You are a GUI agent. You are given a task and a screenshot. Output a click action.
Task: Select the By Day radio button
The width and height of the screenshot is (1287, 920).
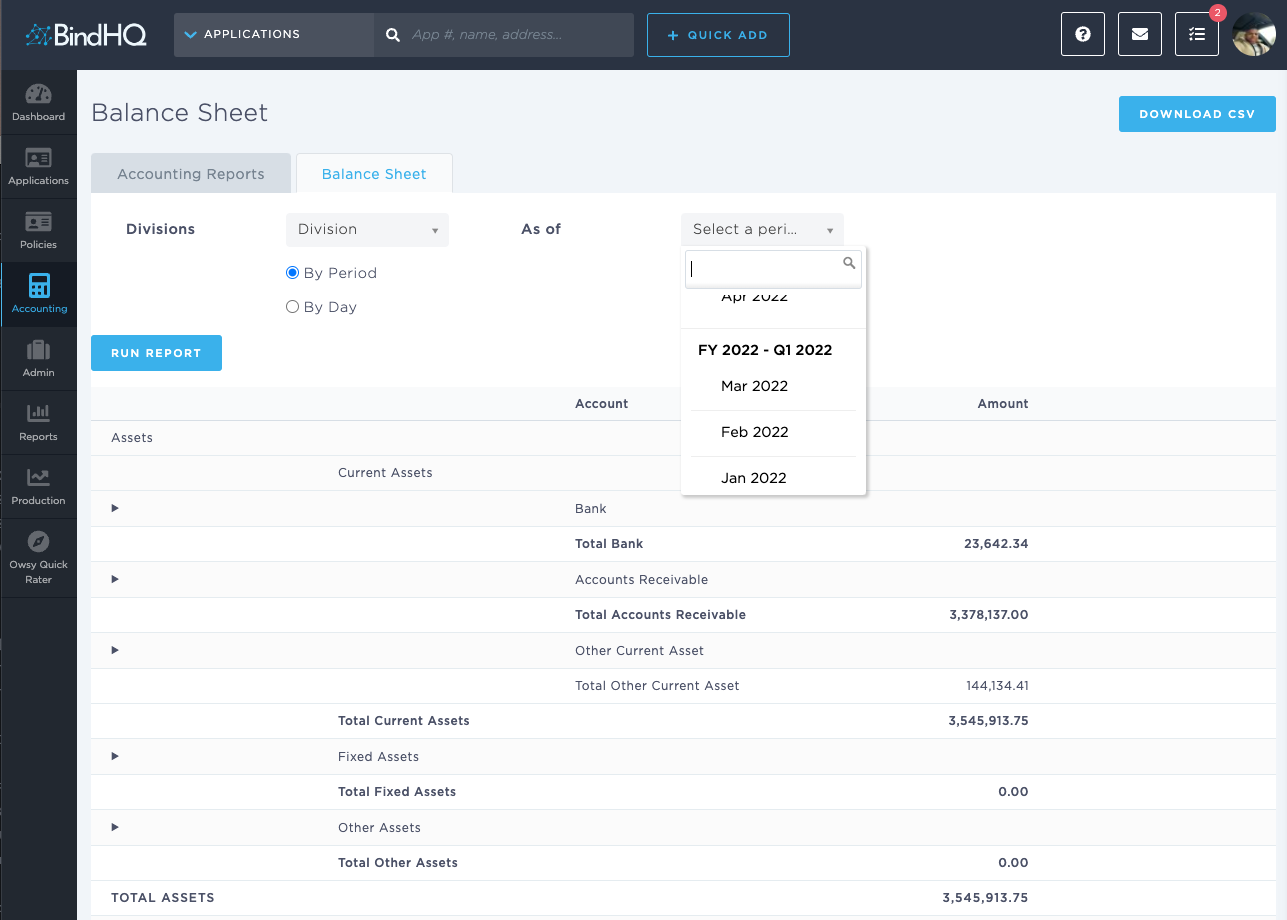292,307
